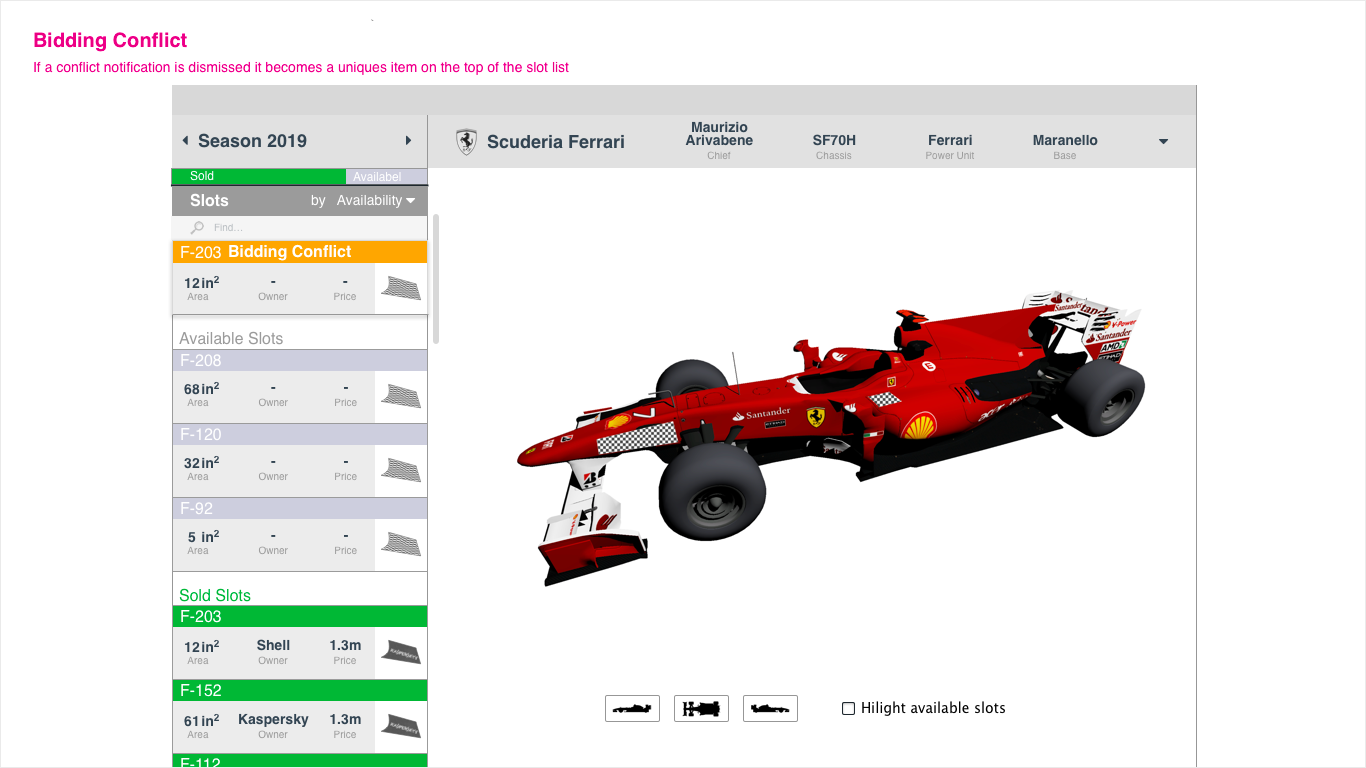This screenshot has width=1366, height=768.
Task: Click the Kaspersky owner value
Action: [273, 719]
